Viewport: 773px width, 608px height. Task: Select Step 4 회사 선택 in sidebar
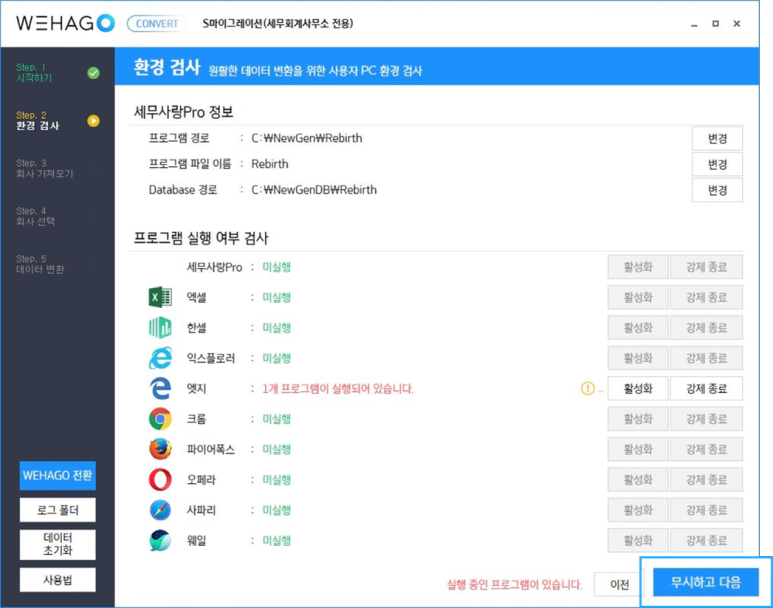pos(35,216)
